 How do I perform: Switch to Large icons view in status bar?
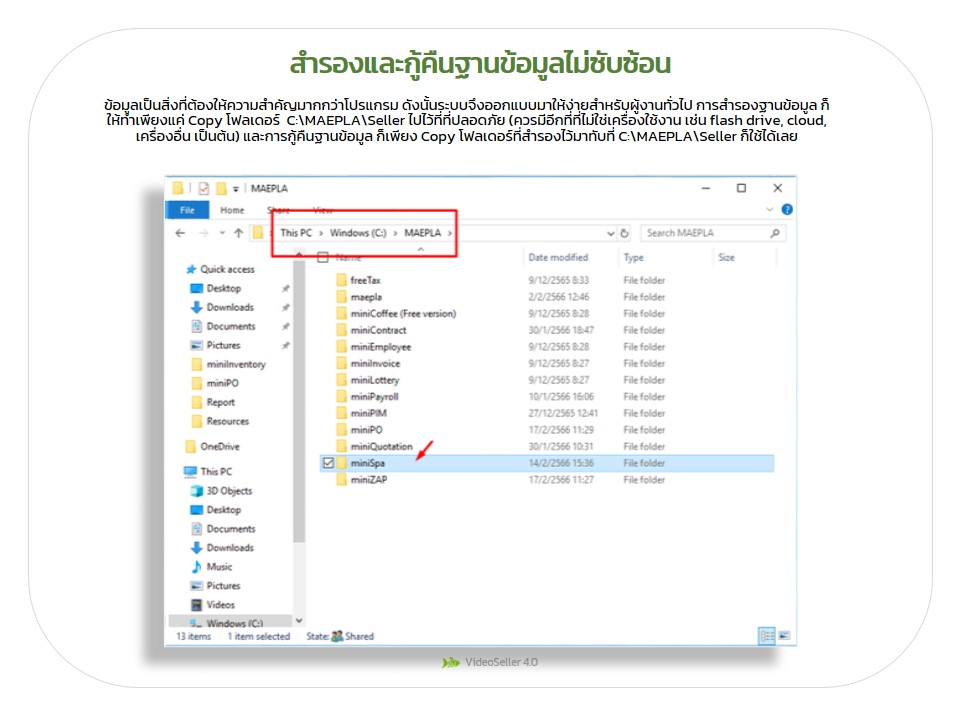(784, 635)
